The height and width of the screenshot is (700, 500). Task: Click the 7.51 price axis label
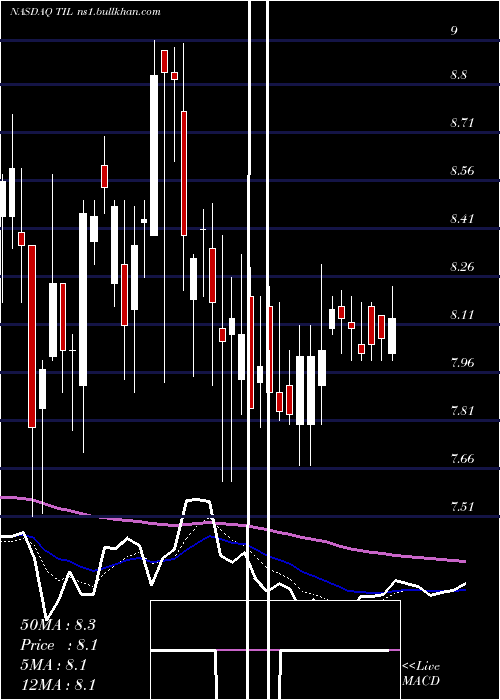pos(462,506)
